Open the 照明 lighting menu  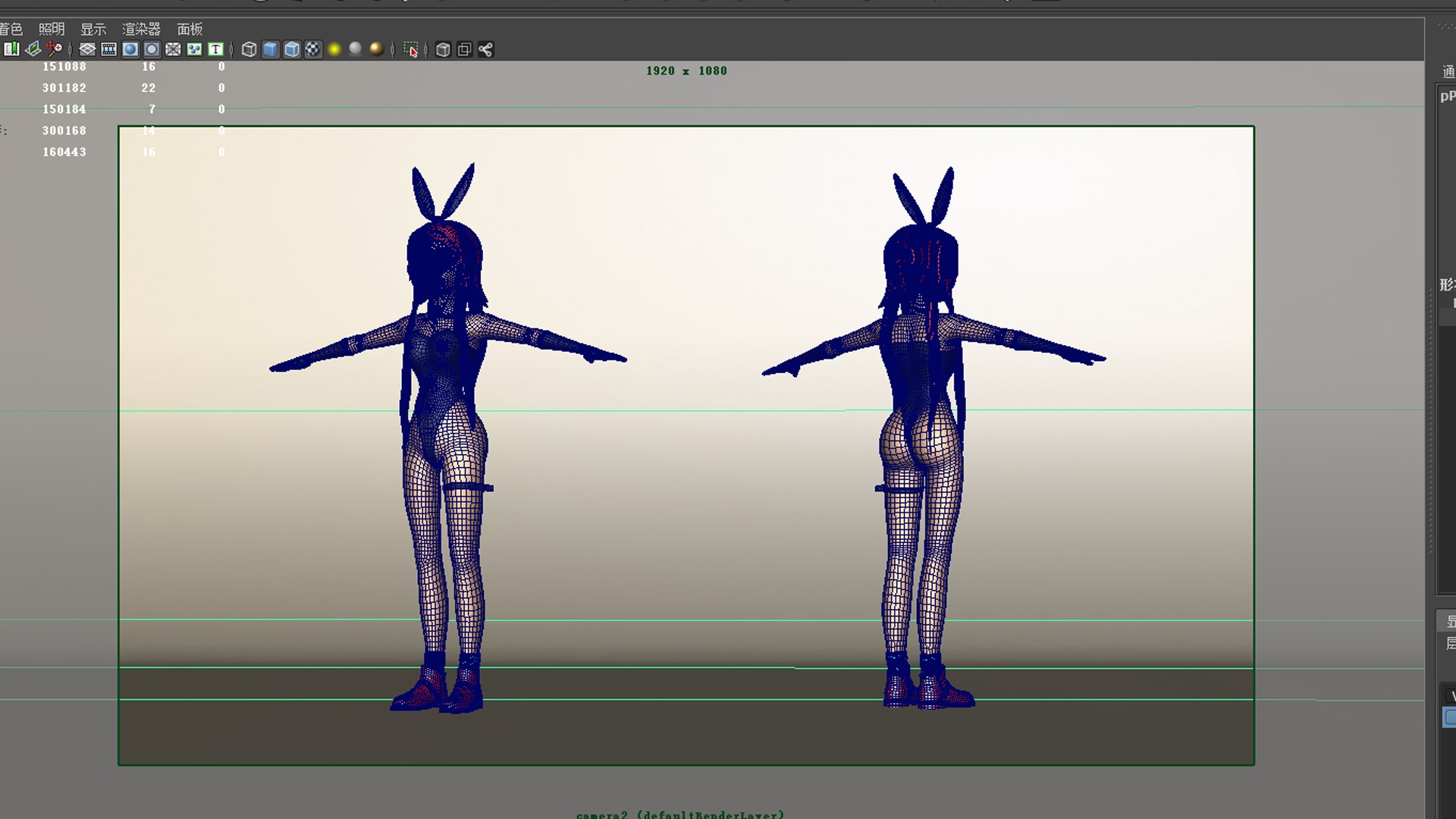pyautogui.click(x=52, y=29)
